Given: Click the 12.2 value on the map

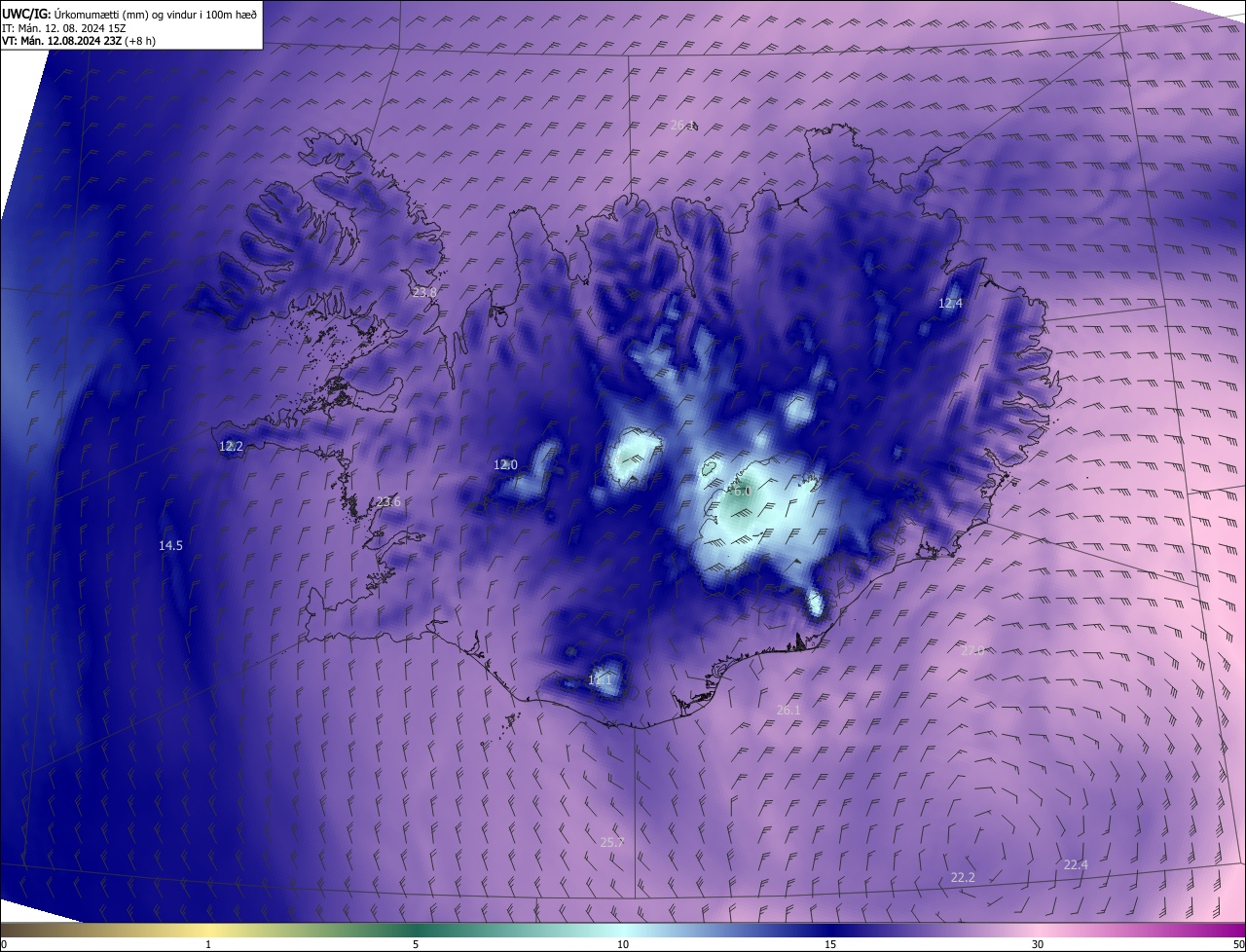Looking at the screenshot, I should click(231, 446).
